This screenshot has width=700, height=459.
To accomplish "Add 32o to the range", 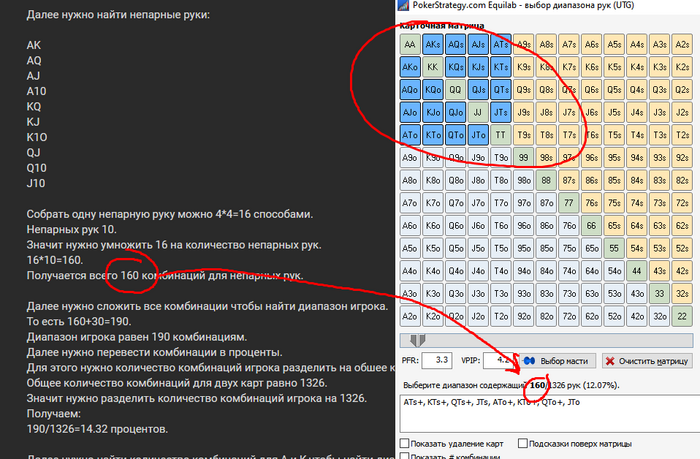I will [x=659, y=316].
